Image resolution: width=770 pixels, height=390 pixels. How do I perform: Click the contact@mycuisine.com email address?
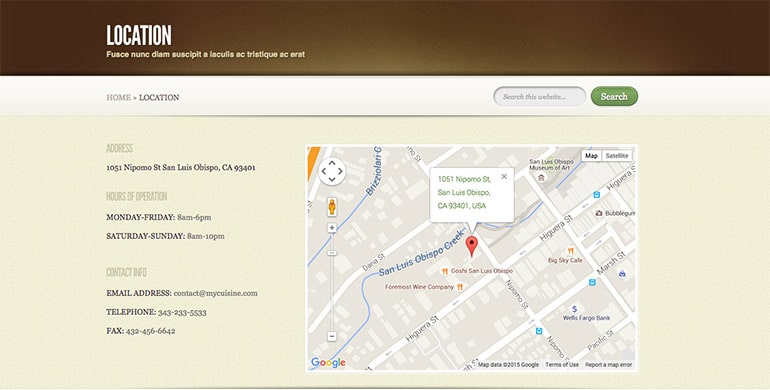[x=216, y=293]
